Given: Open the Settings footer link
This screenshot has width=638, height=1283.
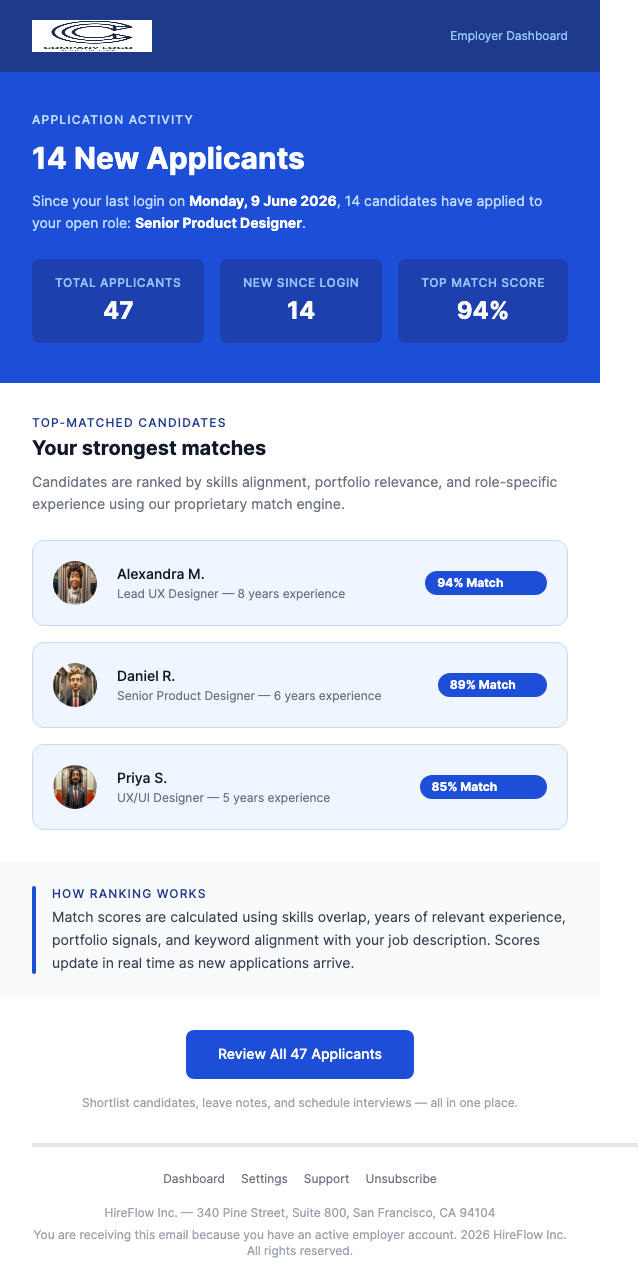Looking at the screenshot, I should click(264, 1179).
